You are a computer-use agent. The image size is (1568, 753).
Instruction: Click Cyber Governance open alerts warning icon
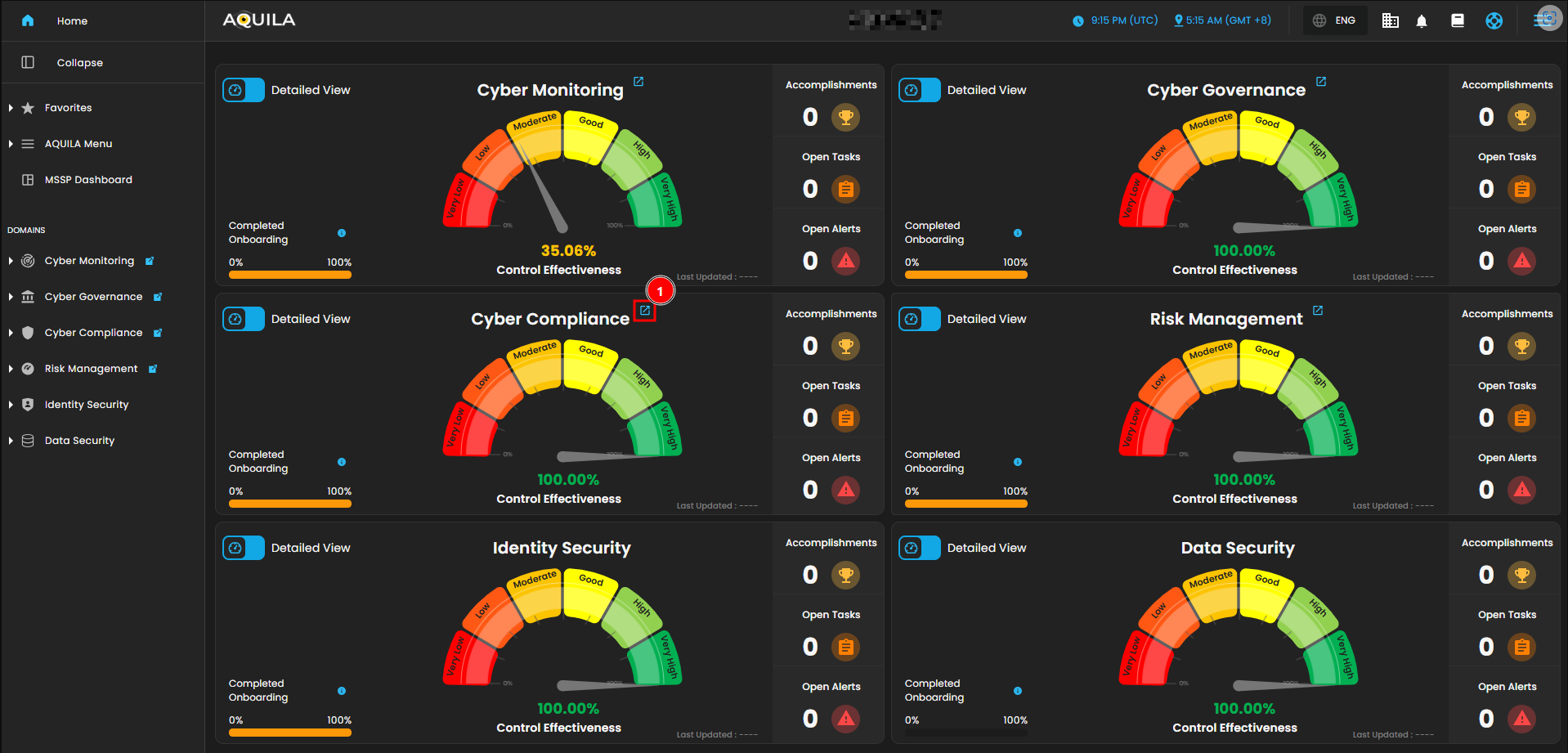(x=1521, y=261)
